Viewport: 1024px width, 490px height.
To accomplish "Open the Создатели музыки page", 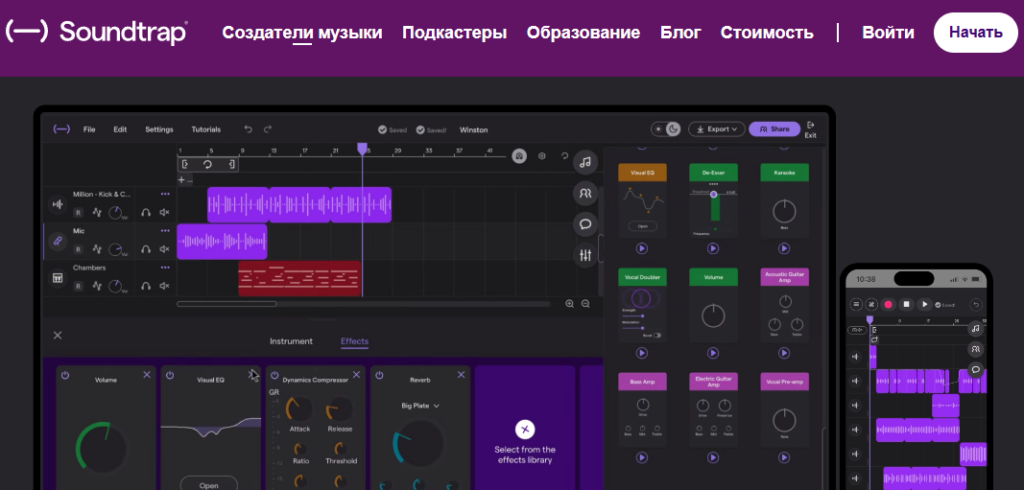I will pyautogui.click(x=302, y=33).
